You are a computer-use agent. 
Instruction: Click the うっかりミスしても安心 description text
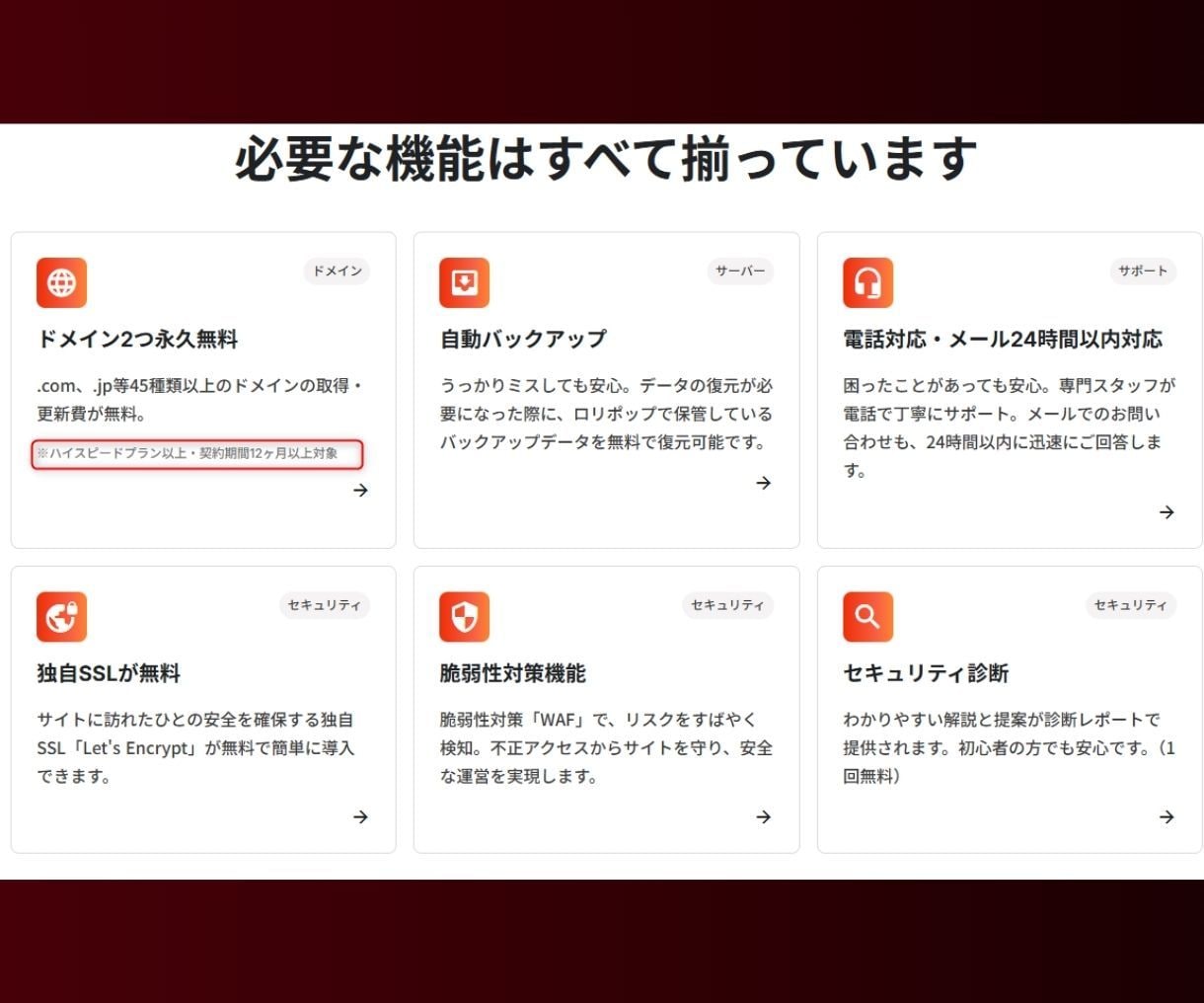pyautogui.click(x=606, y=414)
